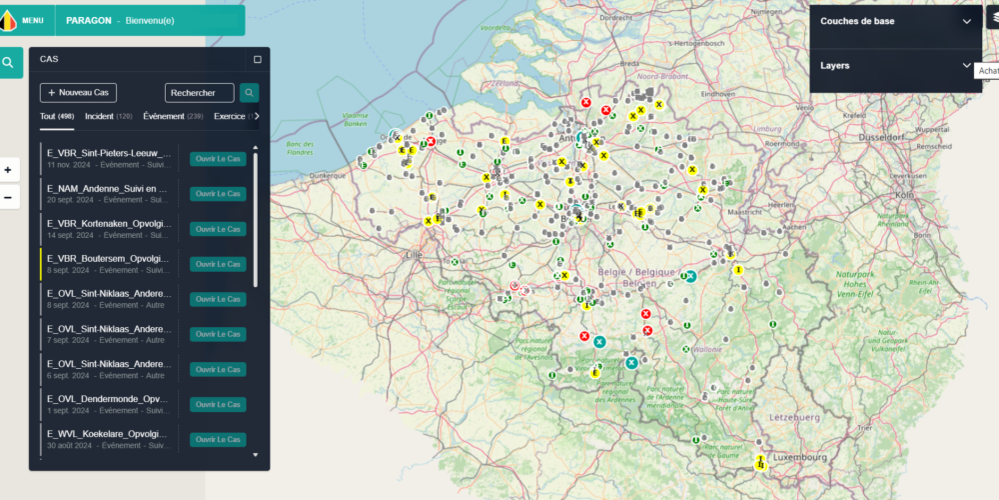Open the MENU button

[32, 20]
